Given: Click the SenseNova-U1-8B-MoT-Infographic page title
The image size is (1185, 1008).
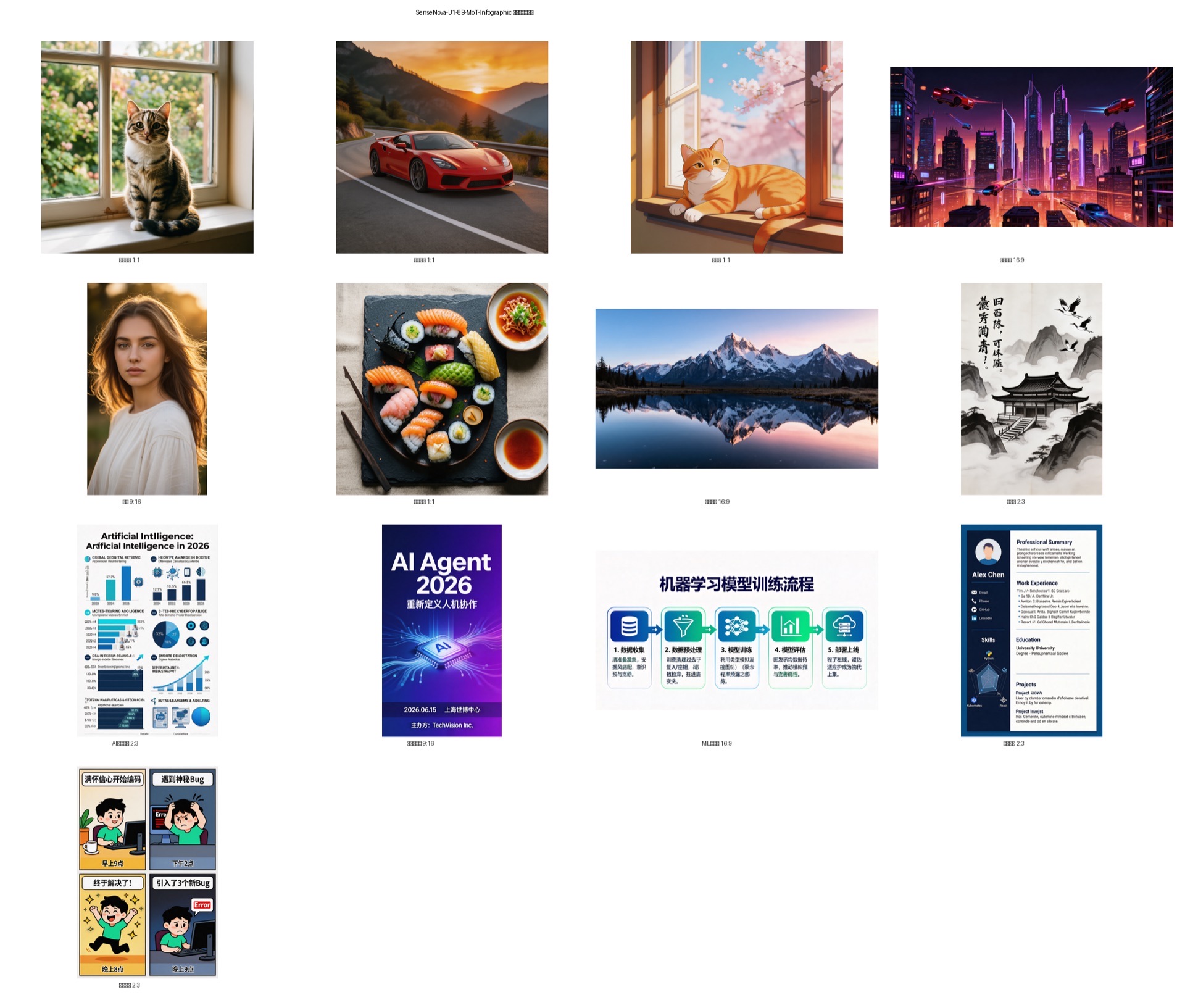Looking at the screenshot, I should coord(474,12).
